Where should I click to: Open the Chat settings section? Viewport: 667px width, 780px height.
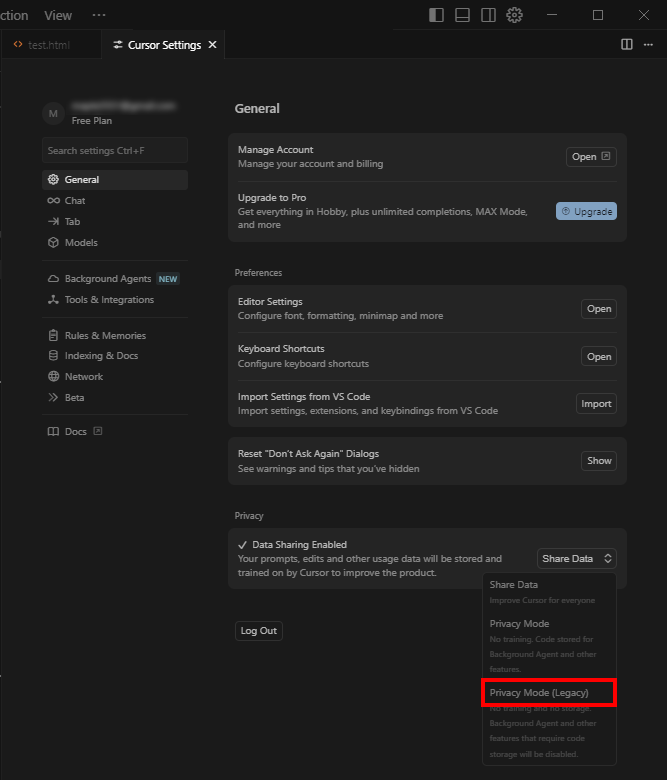tap(115, 200)
